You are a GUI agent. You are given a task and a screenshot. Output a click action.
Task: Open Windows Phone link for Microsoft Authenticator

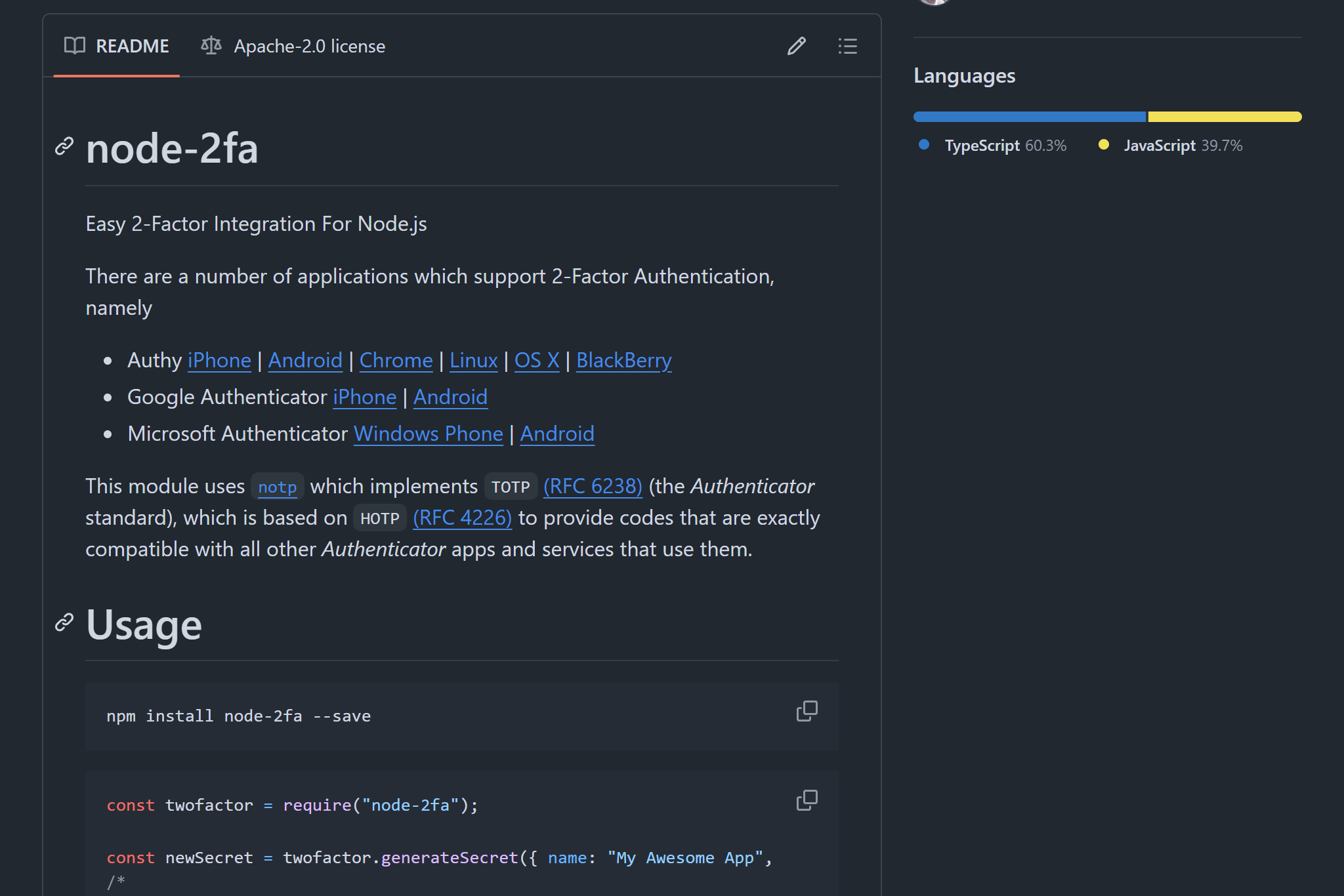[428, 433]
